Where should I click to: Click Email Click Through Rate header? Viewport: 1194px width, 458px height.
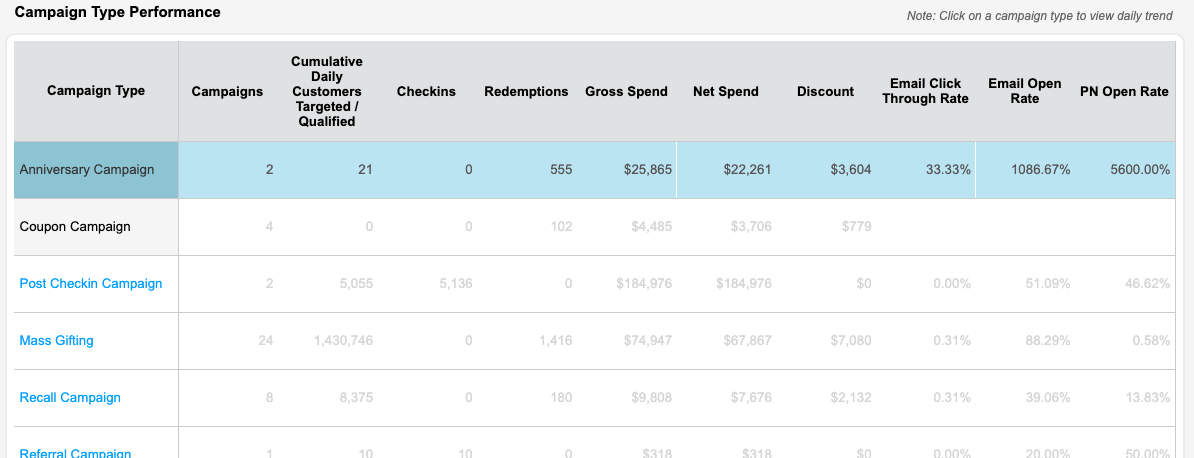point(925,91)
